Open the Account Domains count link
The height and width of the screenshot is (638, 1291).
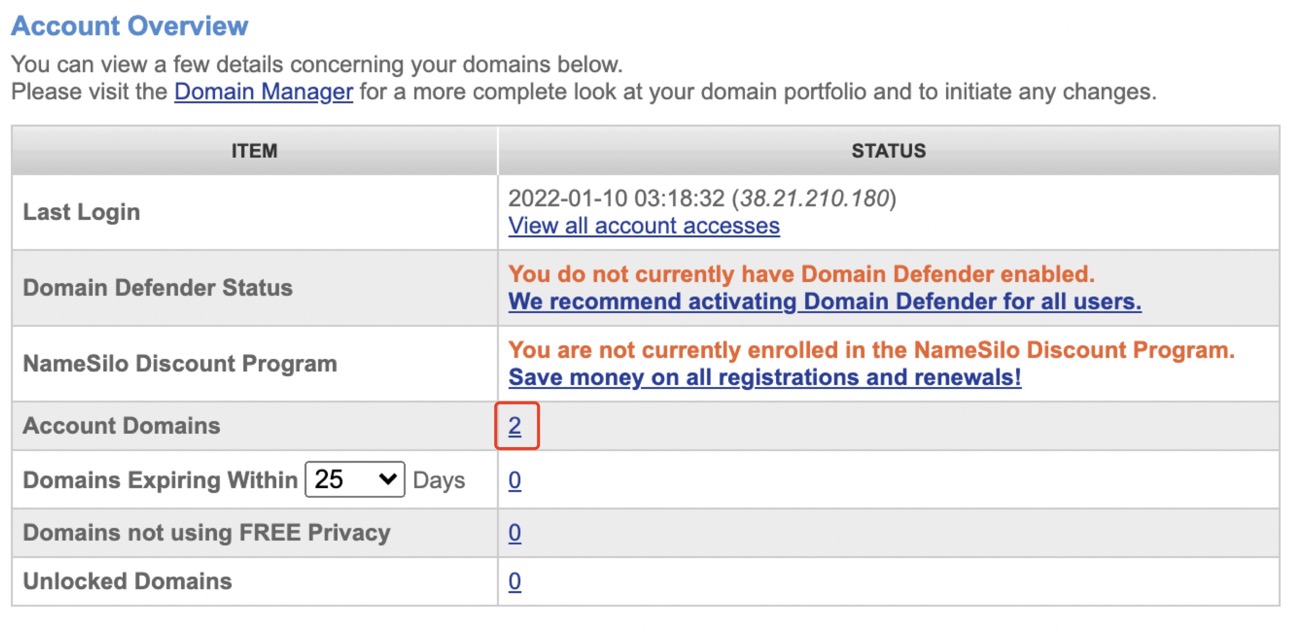(x=515, y=427)
